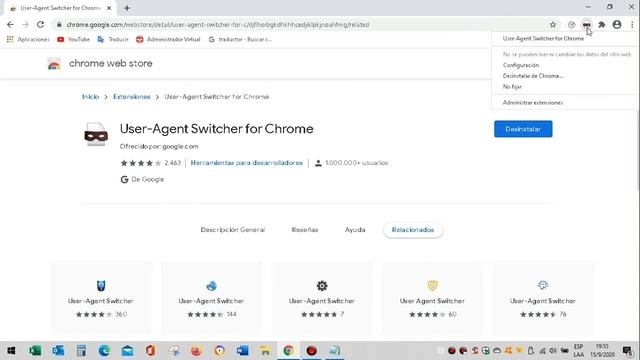Viewport: 640px width, 360px height.
Task: Go back with the browser back arrow
Action: [x=10, y=24]
